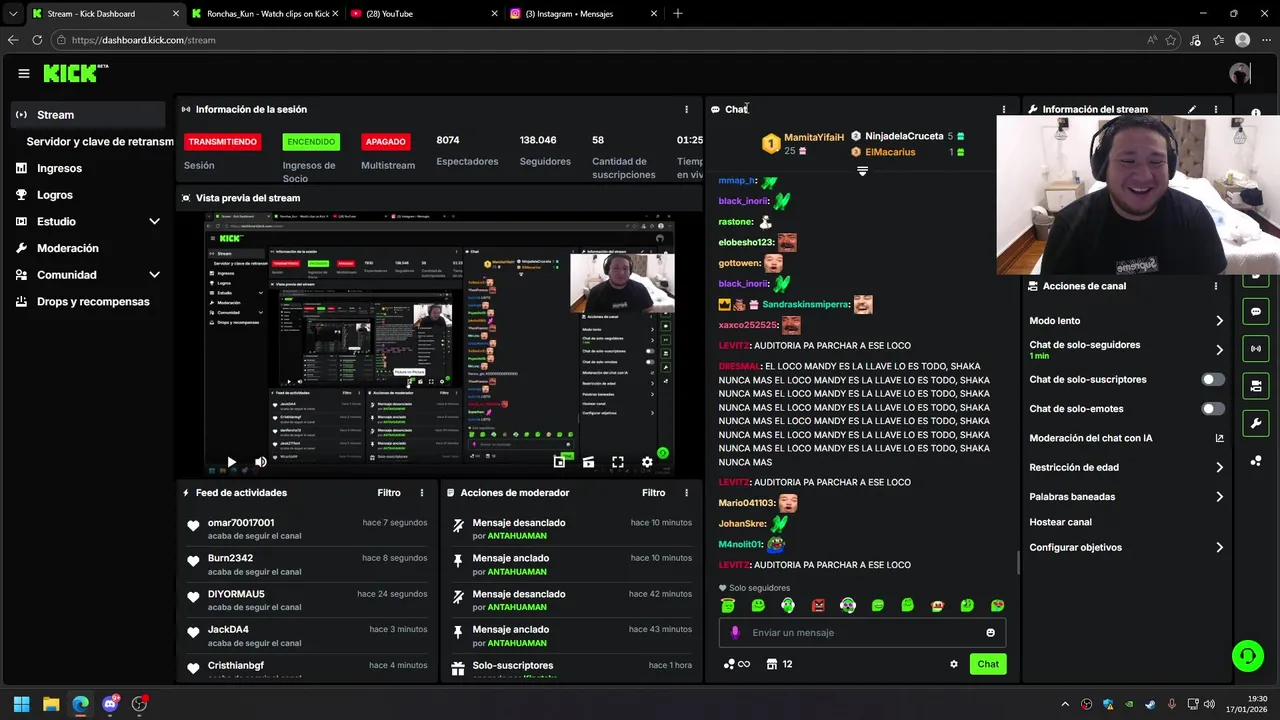Click username Sandraskinsmiperra in chat
This screenshot has width=1280, height=720.
(x=806, y=304)
